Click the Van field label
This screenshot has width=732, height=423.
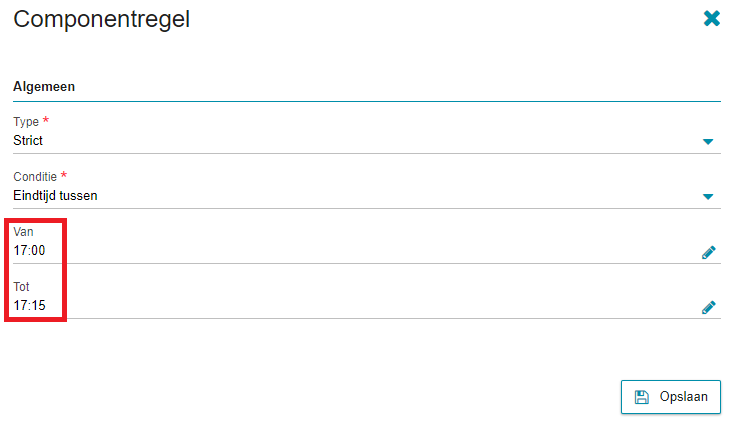pyautogui.click(x=23, y=232)
